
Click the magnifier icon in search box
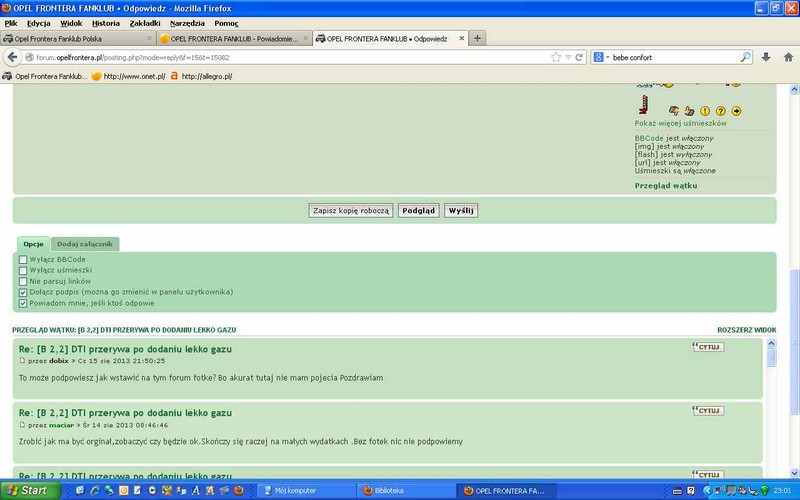(745, 57)
